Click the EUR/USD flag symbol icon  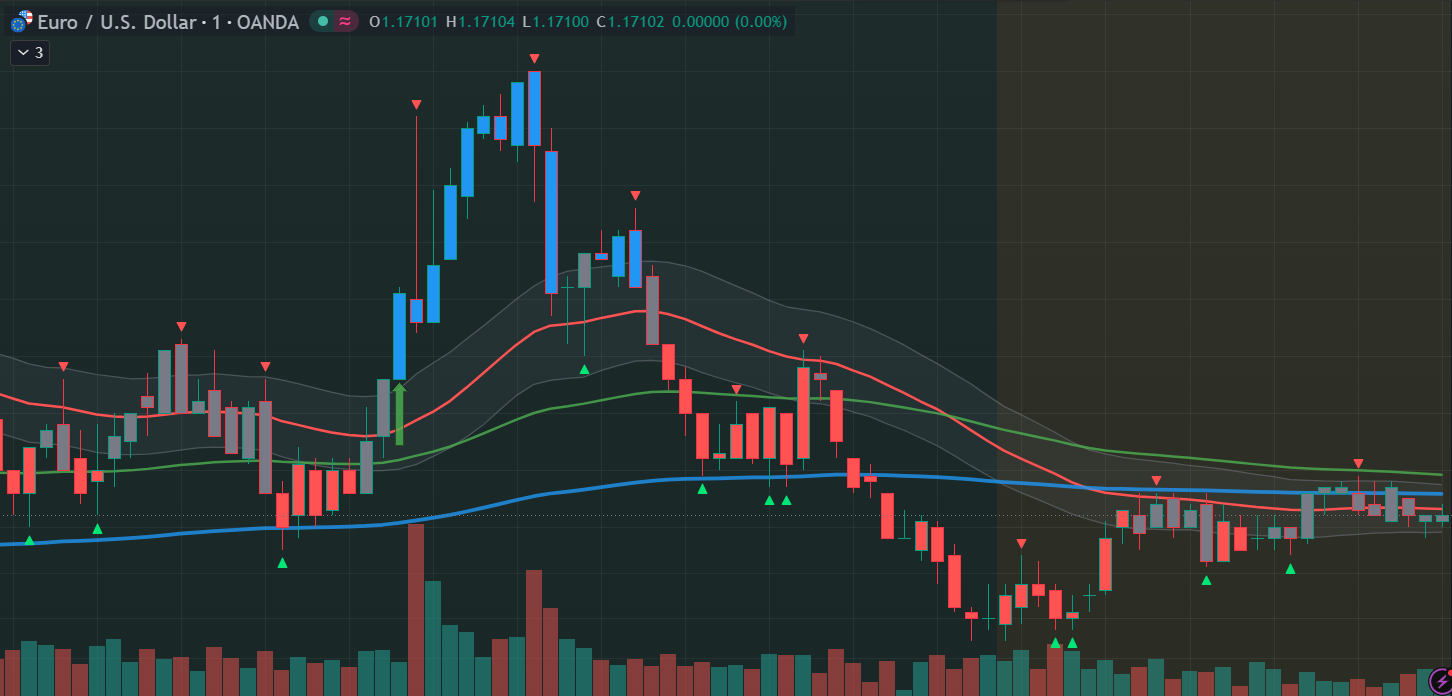[22, 21]
